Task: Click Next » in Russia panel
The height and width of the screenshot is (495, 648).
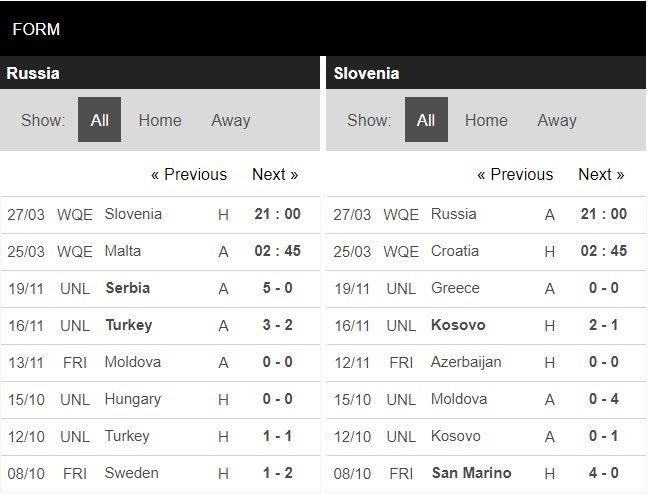Action: (x=275, y=174)
